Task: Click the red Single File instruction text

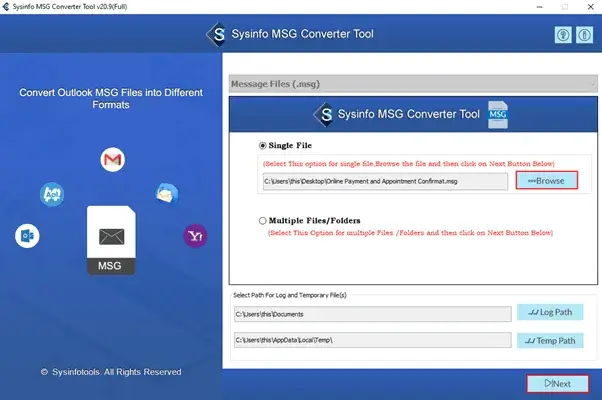Action: pyautogui.click(x=408, y=164)
